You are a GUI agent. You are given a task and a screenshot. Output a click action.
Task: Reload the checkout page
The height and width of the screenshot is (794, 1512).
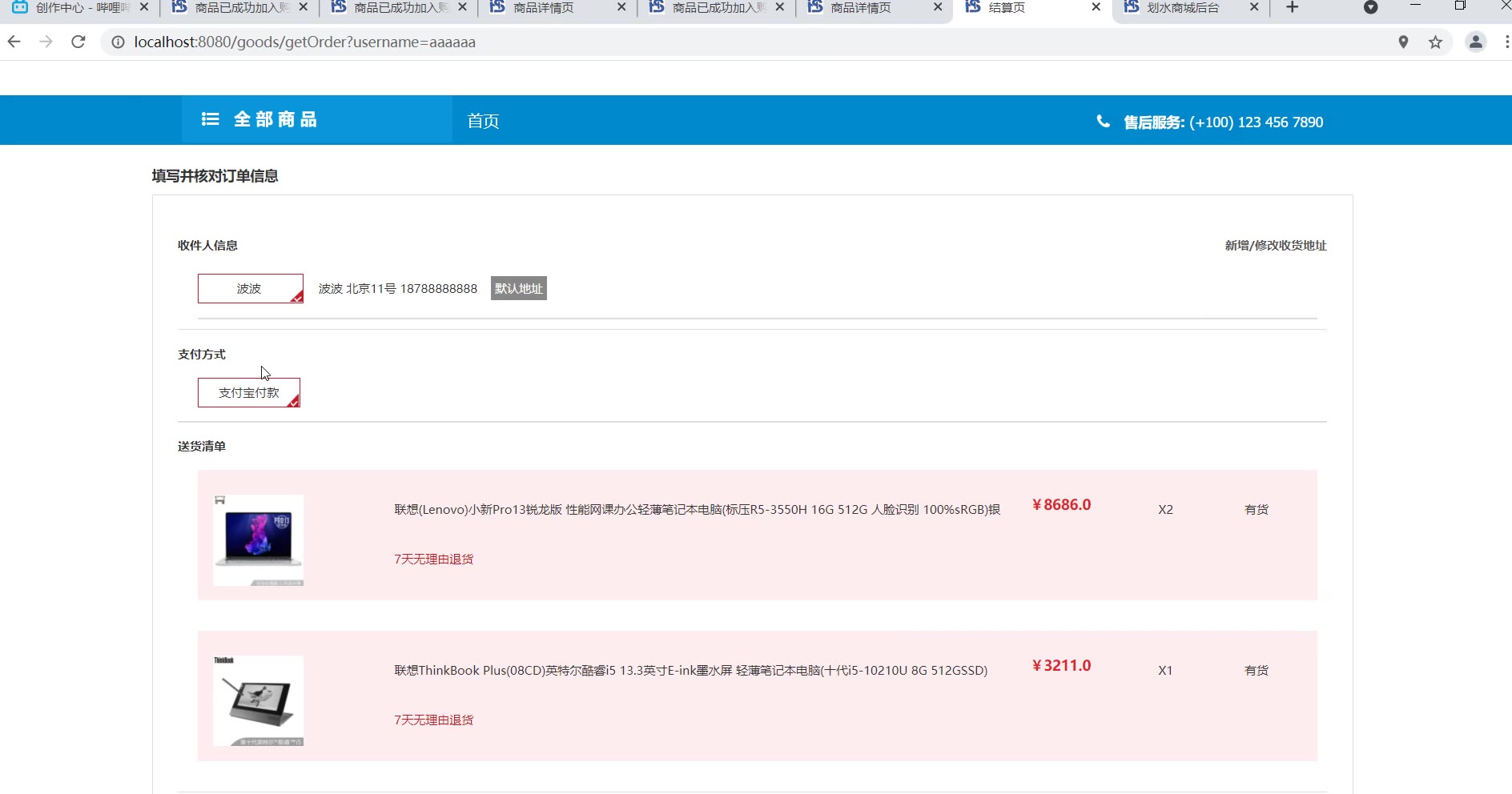point(78,42)
